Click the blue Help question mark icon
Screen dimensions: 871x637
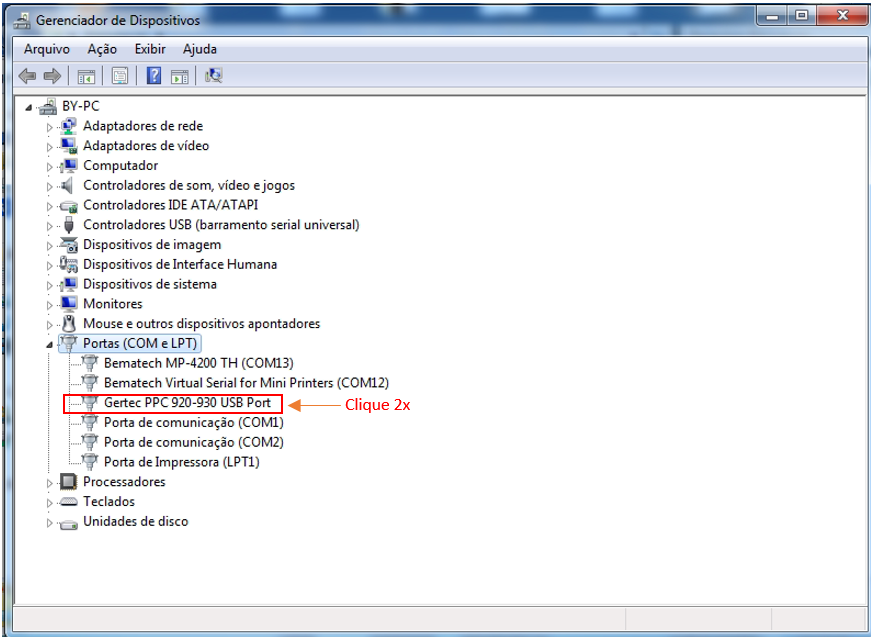154,76
